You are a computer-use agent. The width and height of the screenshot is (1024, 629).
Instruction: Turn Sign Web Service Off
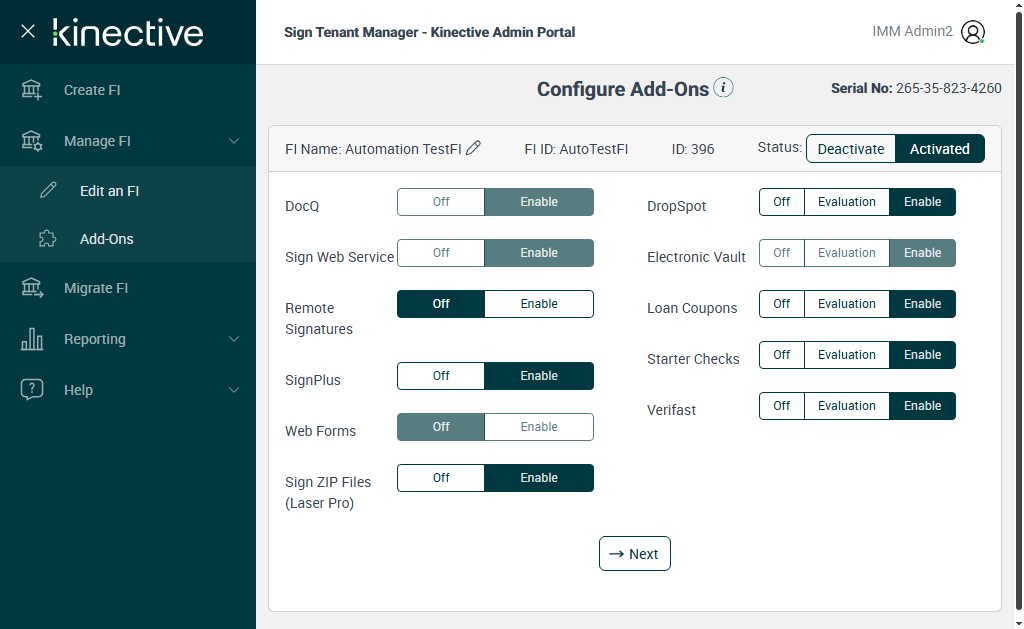pos(441,253)
